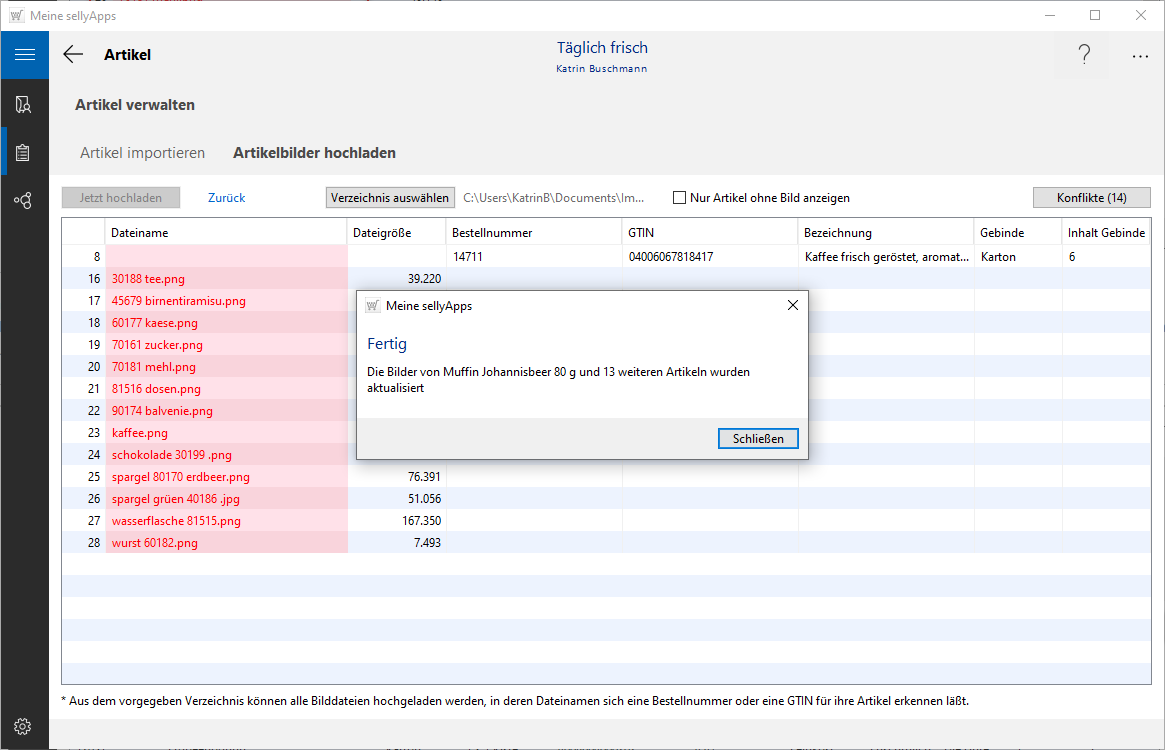Enable 'Nur Artikel ohne Bild anzeigen' checkbox
The image size is (1165, 750).
coord(680,198)
